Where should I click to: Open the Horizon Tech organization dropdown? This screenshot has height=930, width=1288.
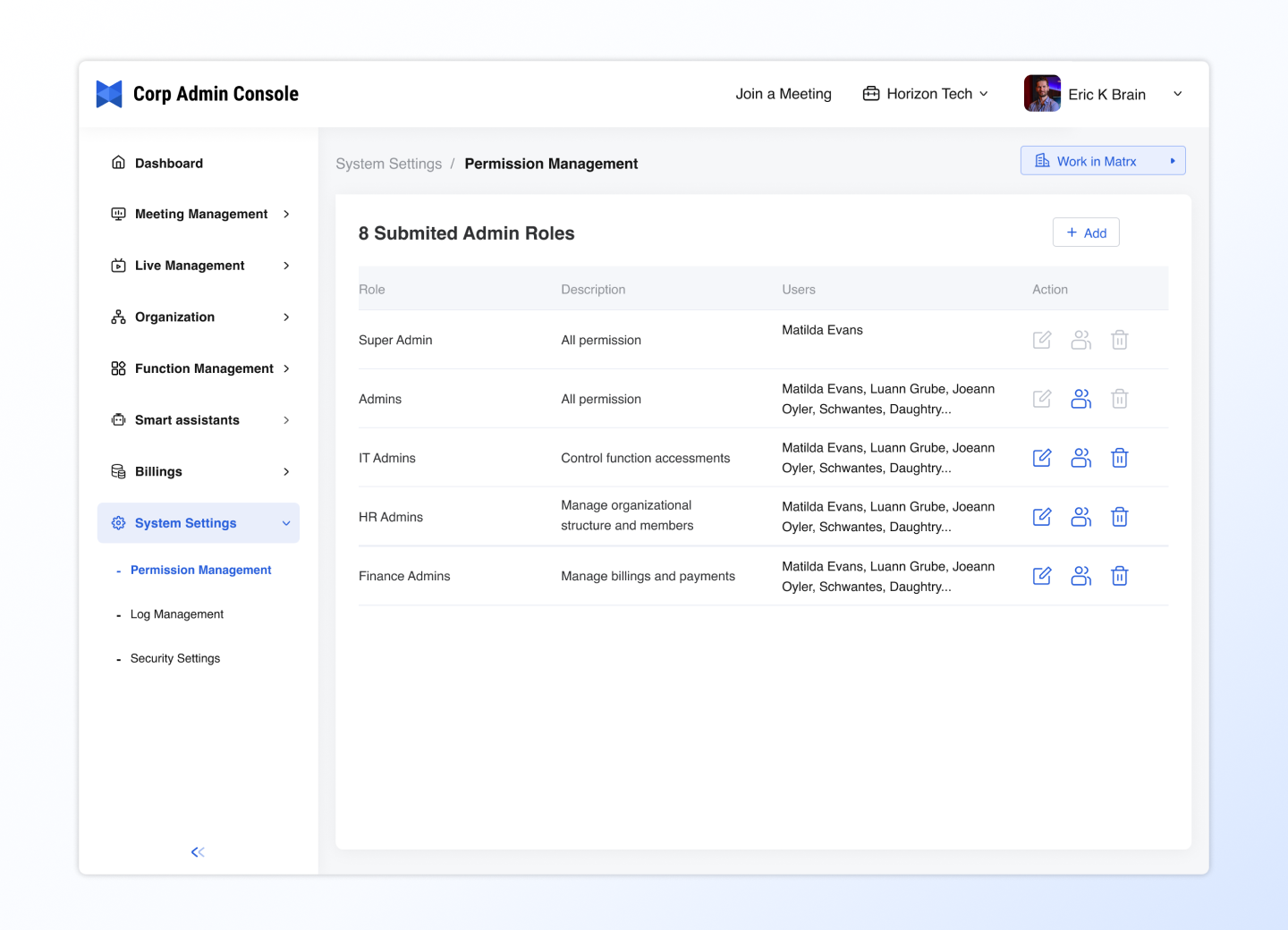926,94
